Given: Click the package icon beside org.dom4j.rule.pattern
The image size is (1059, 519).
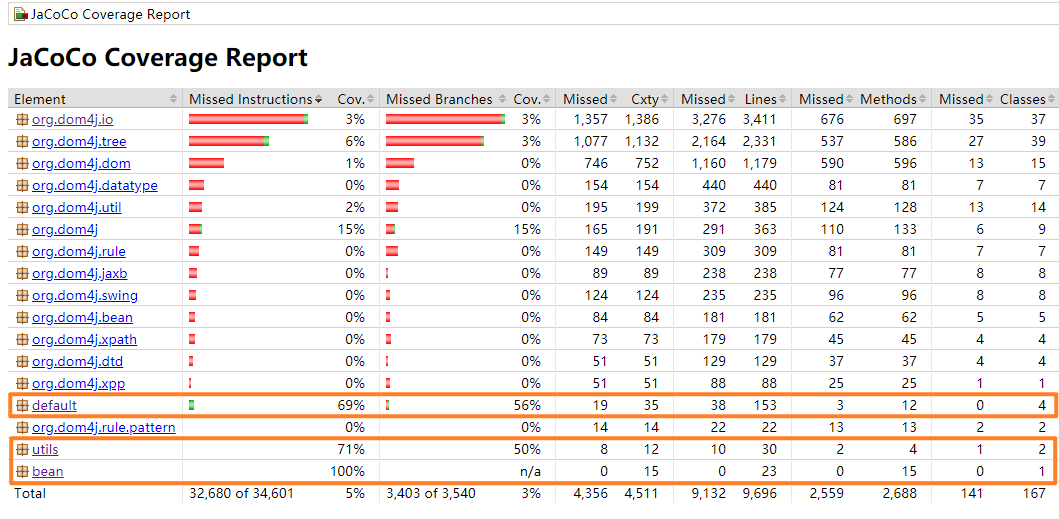Looking at the screenshot, I should 22,427.
